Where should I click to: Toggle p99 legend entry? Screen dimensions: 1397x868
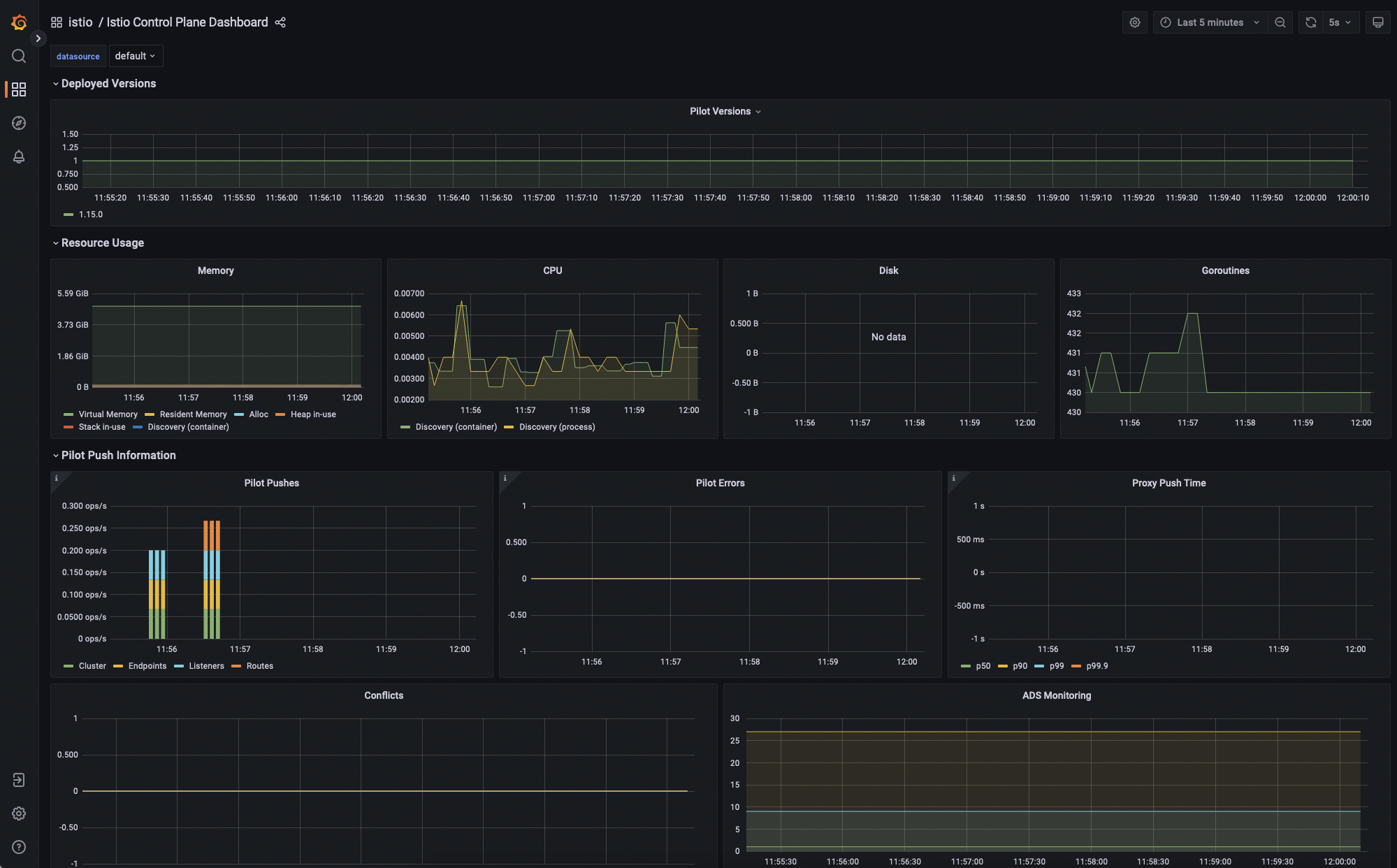coord(1057,666)
